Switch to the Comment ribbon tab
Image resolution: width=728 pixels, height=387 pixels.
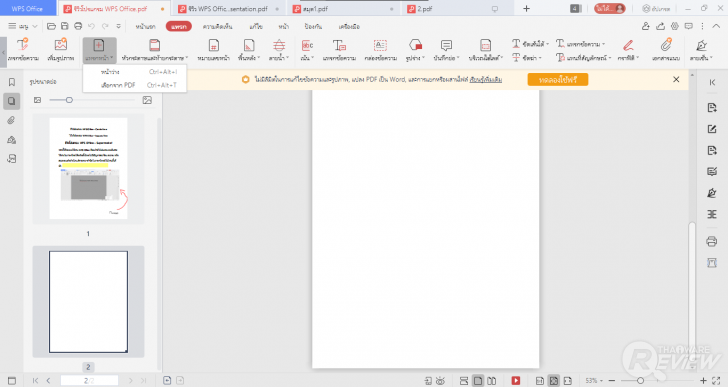(x=217, y=26)
